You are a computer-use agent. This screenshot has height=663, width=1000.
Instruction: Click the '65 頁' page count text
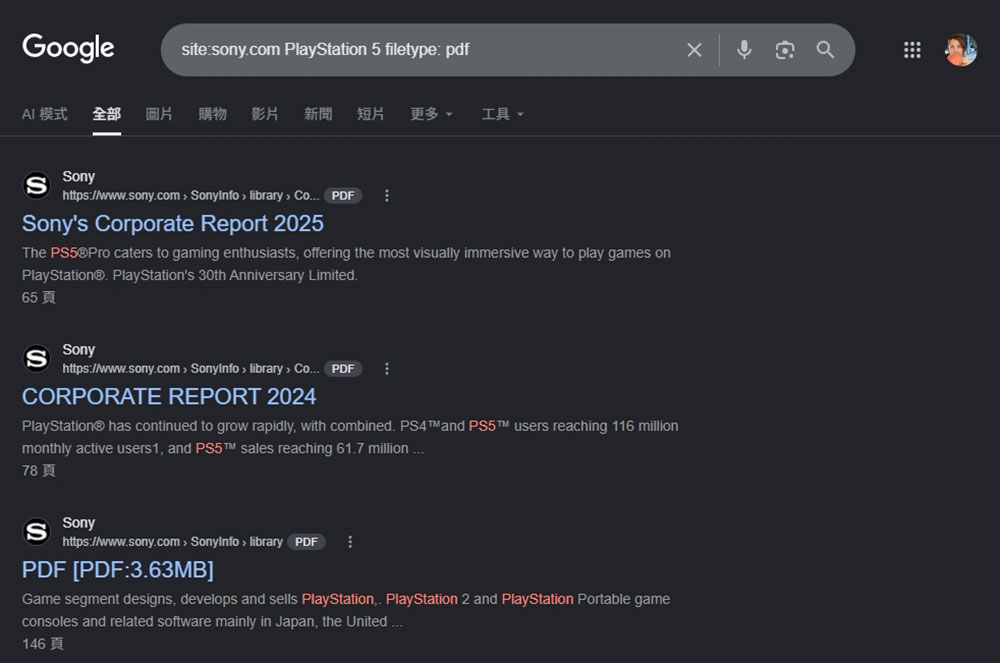click(x=39, y=298)
